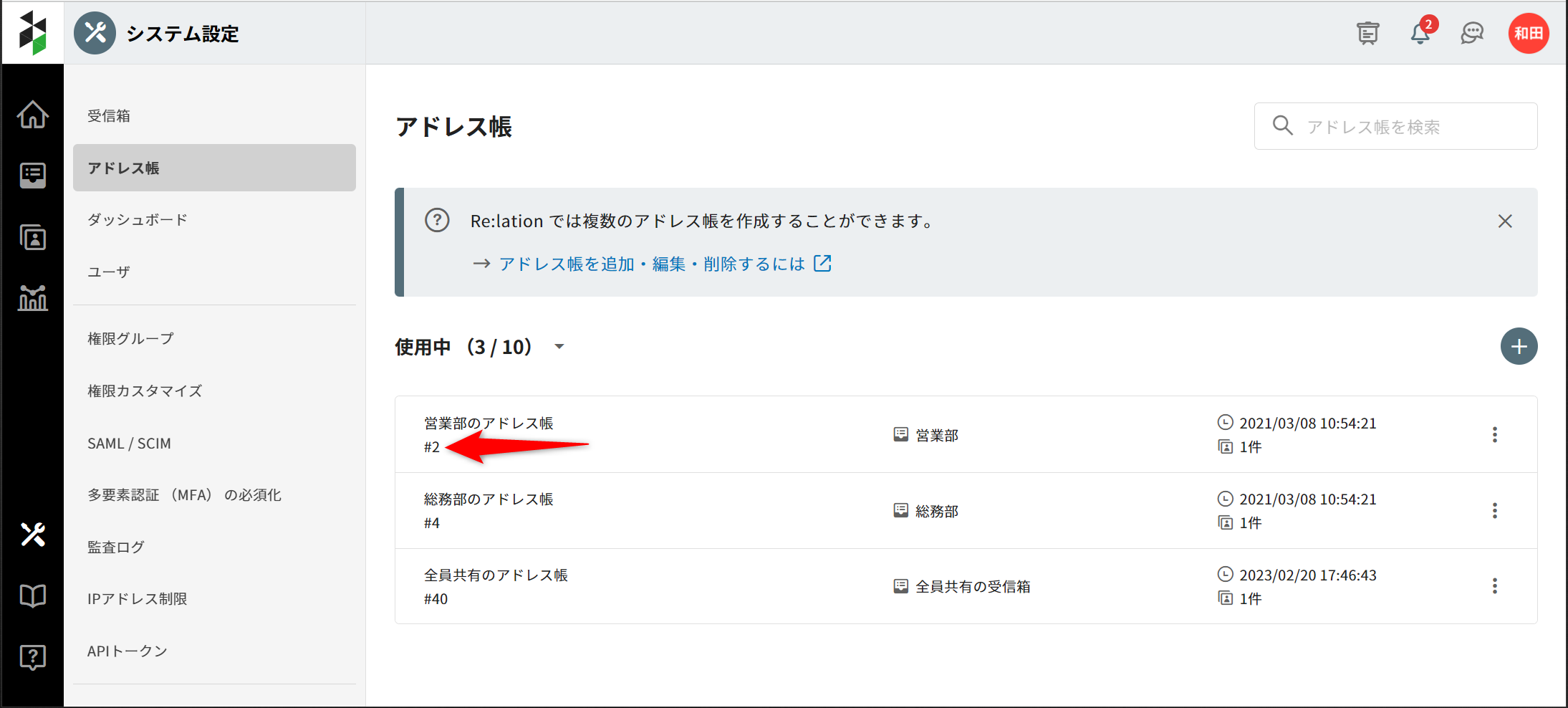
Task: Dismiss the Re:lation info banner
Action: click(x=1505, y=221)
